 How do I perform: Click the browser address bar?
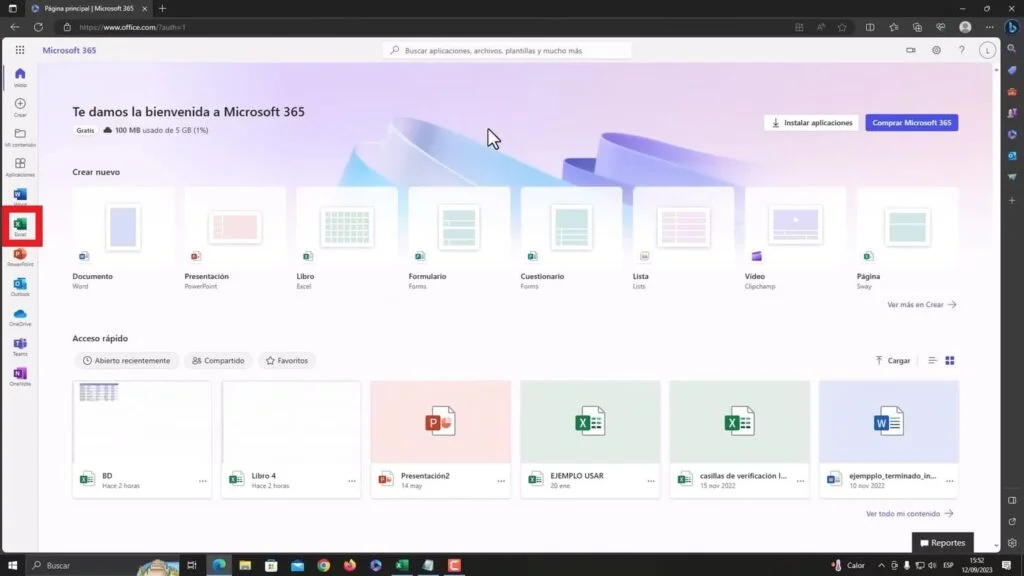coord(424,27)
